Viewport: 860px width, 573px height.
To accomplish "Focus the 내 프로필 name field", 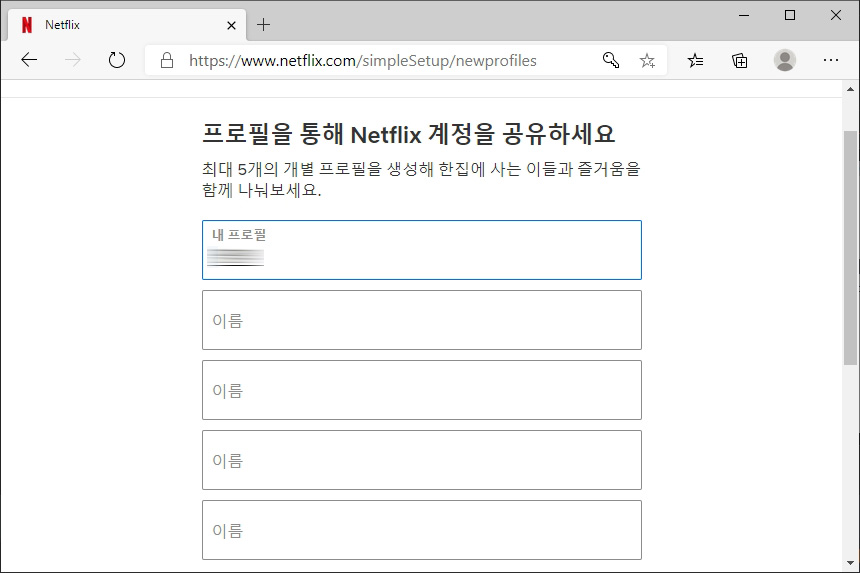I will pyautogui.click(x=422, y=250).
